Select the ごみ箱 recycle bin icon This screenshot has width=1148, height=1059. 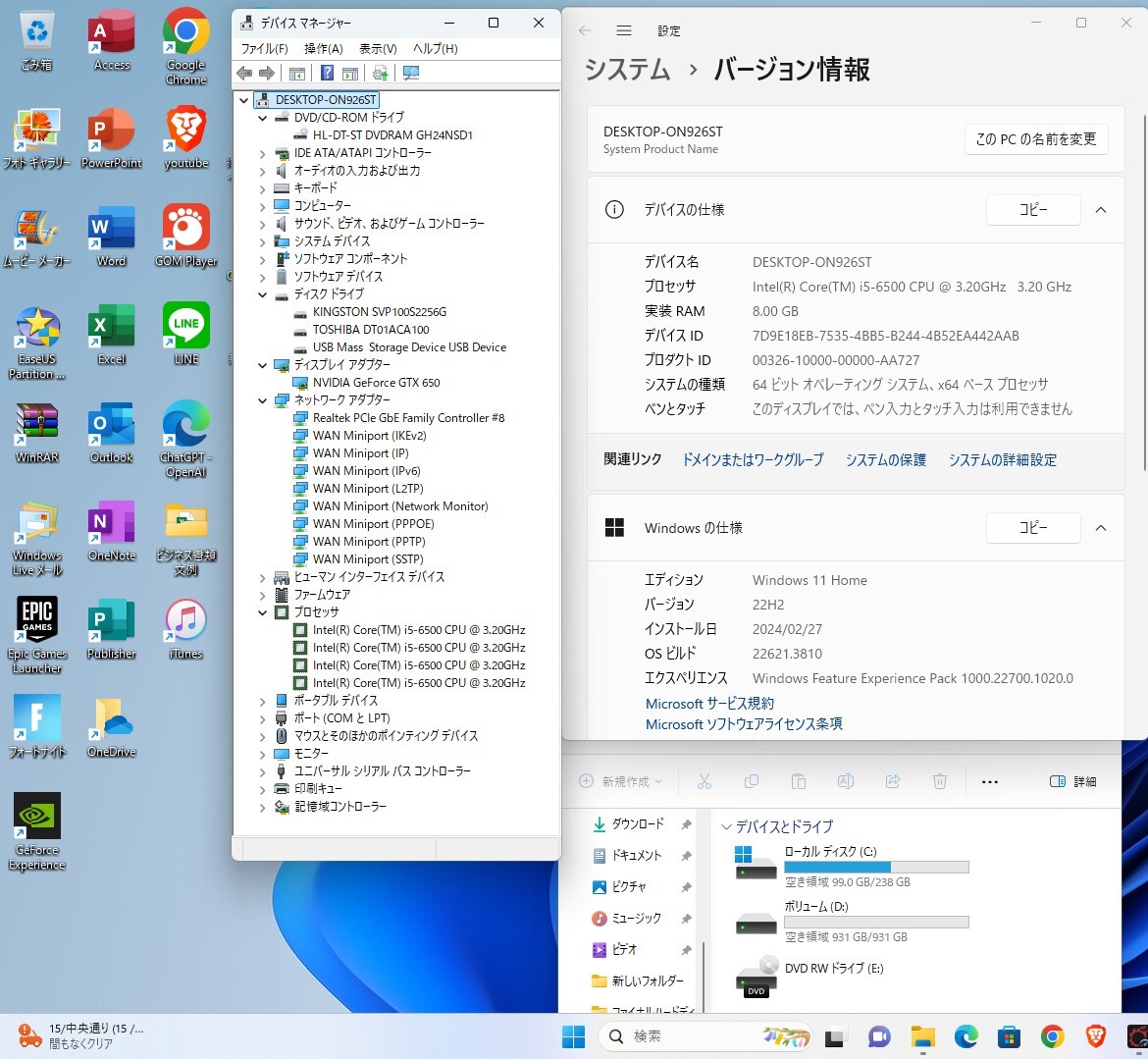click(x=36, y=41)
